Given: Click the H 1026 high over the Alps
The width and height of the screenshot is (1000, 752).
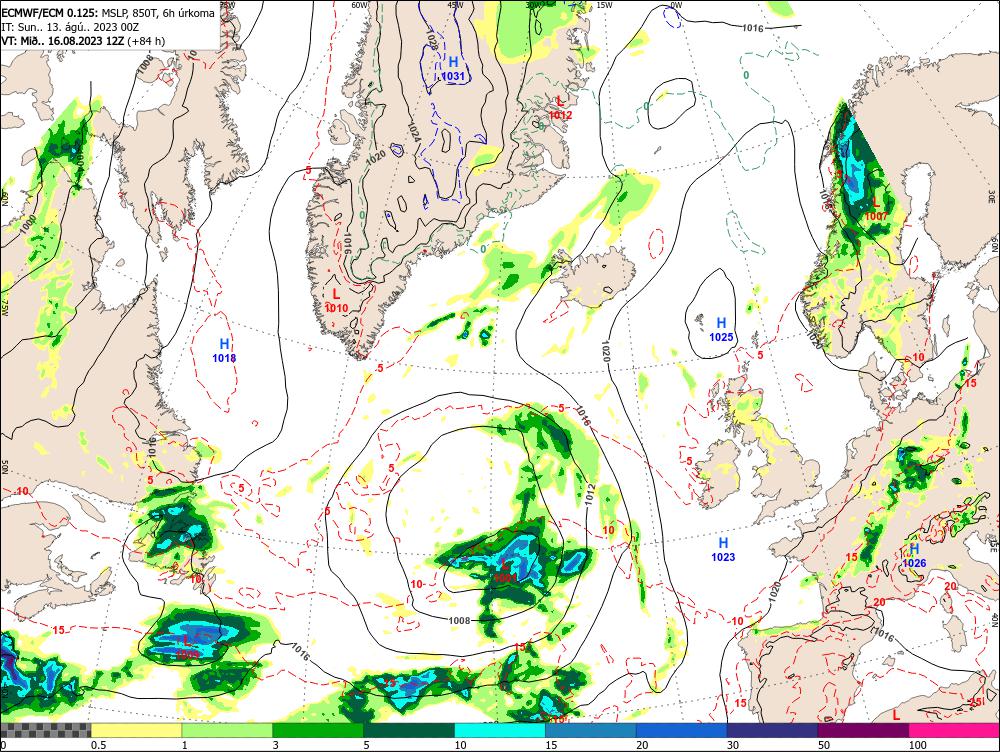Looking at the screenshot, I should [915, 556].
